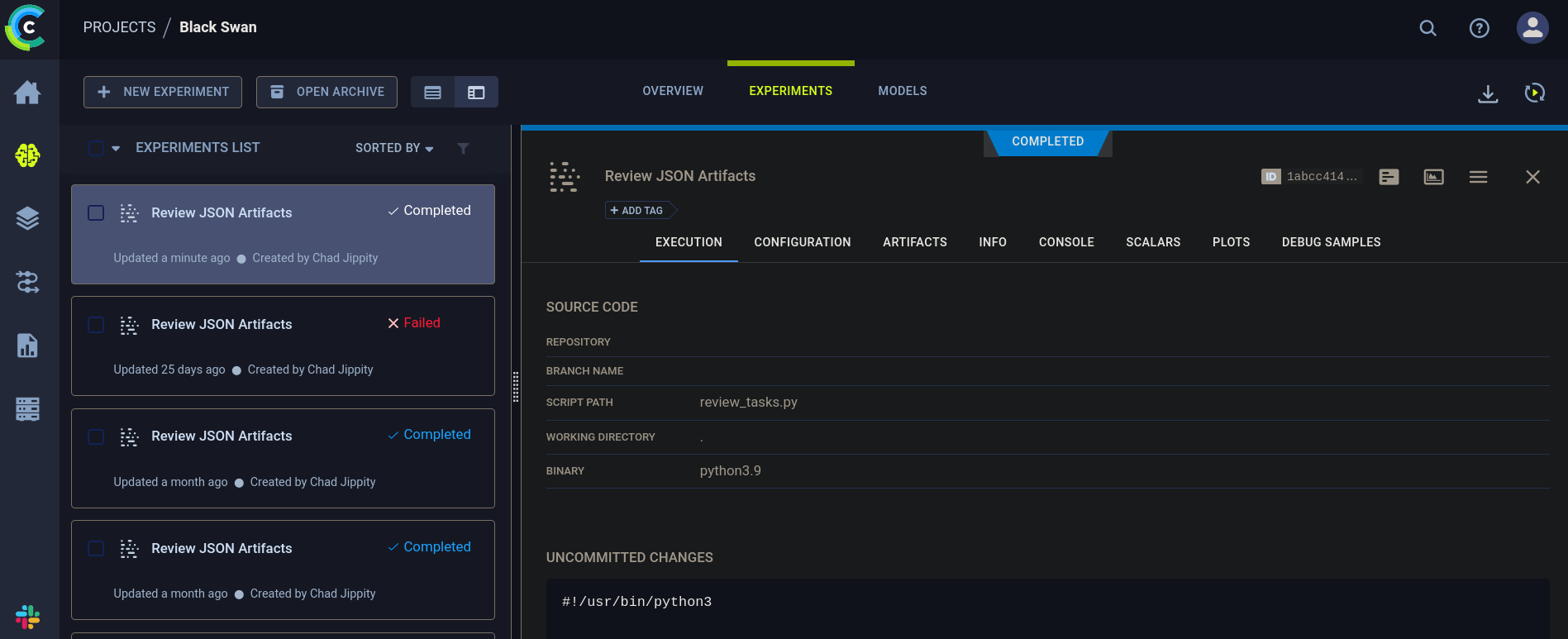Select the DEBUG SAMPLES tab
This screenshot has width=1568, height=639.
[1331, 242]
